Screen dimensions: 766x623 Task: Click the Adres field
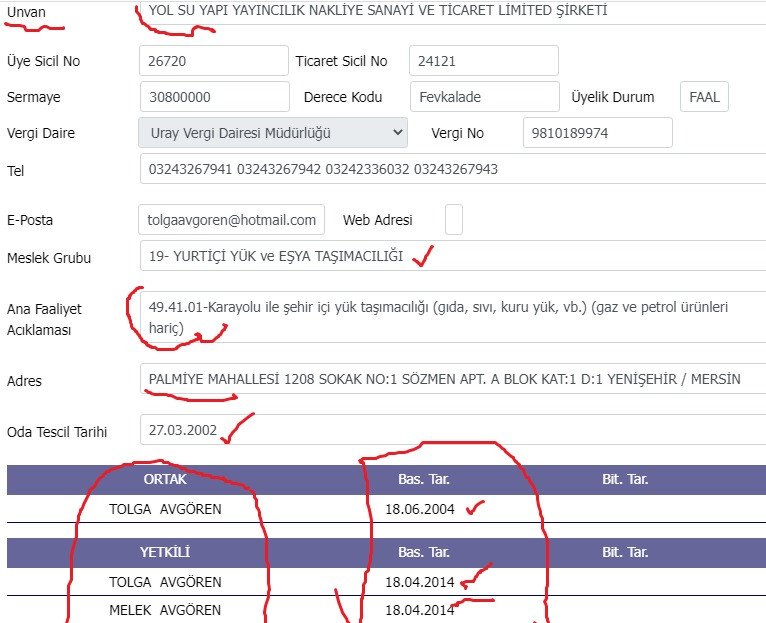coord(453,379)
